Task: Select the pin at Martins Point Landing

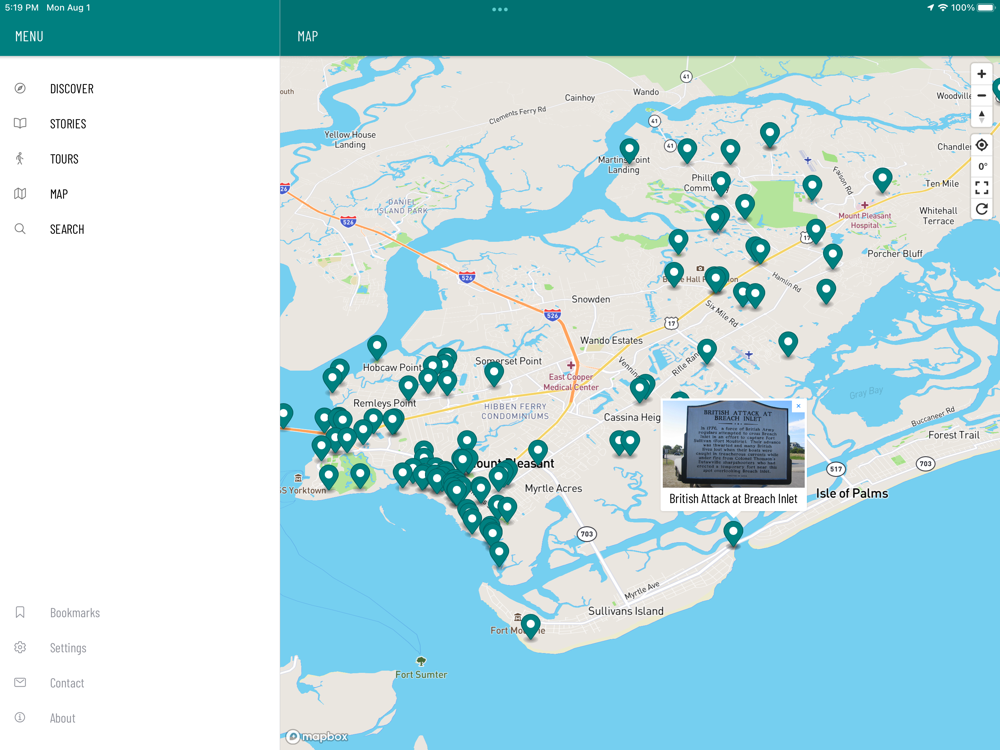Action: point(629,151)
